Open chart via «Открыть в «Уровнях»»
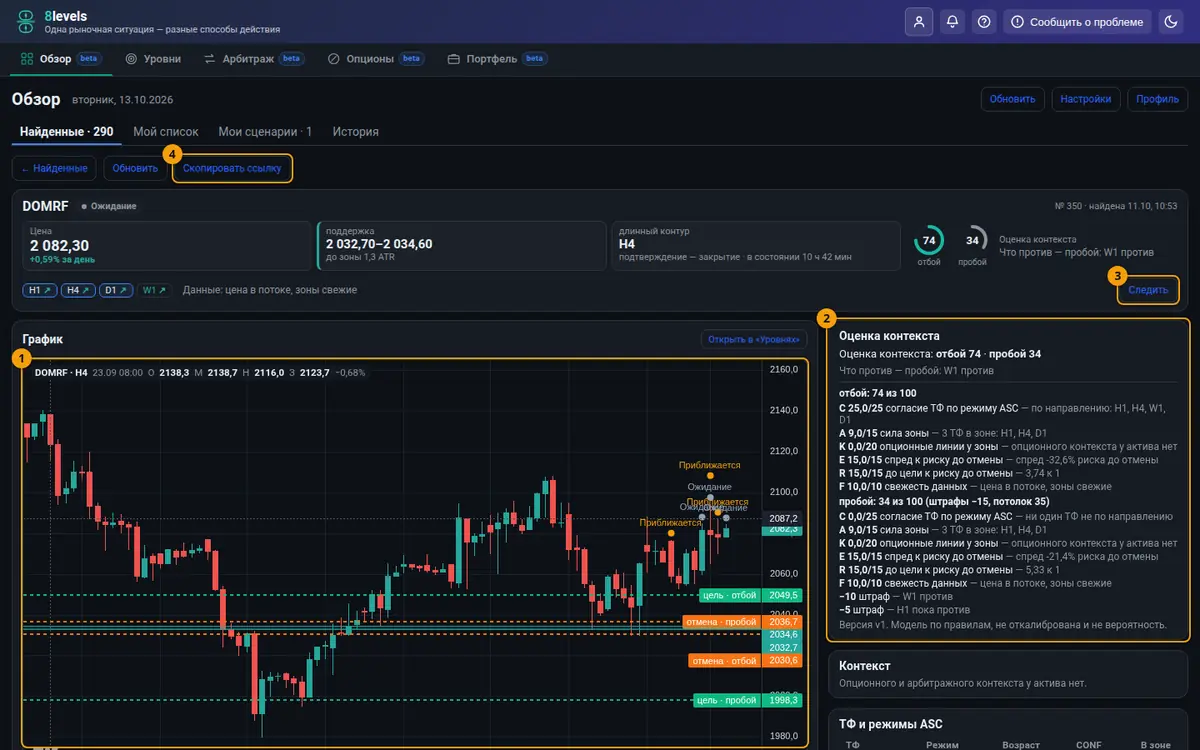The height and width of the screenshot is (750, 1200). [x=753, y=339]
